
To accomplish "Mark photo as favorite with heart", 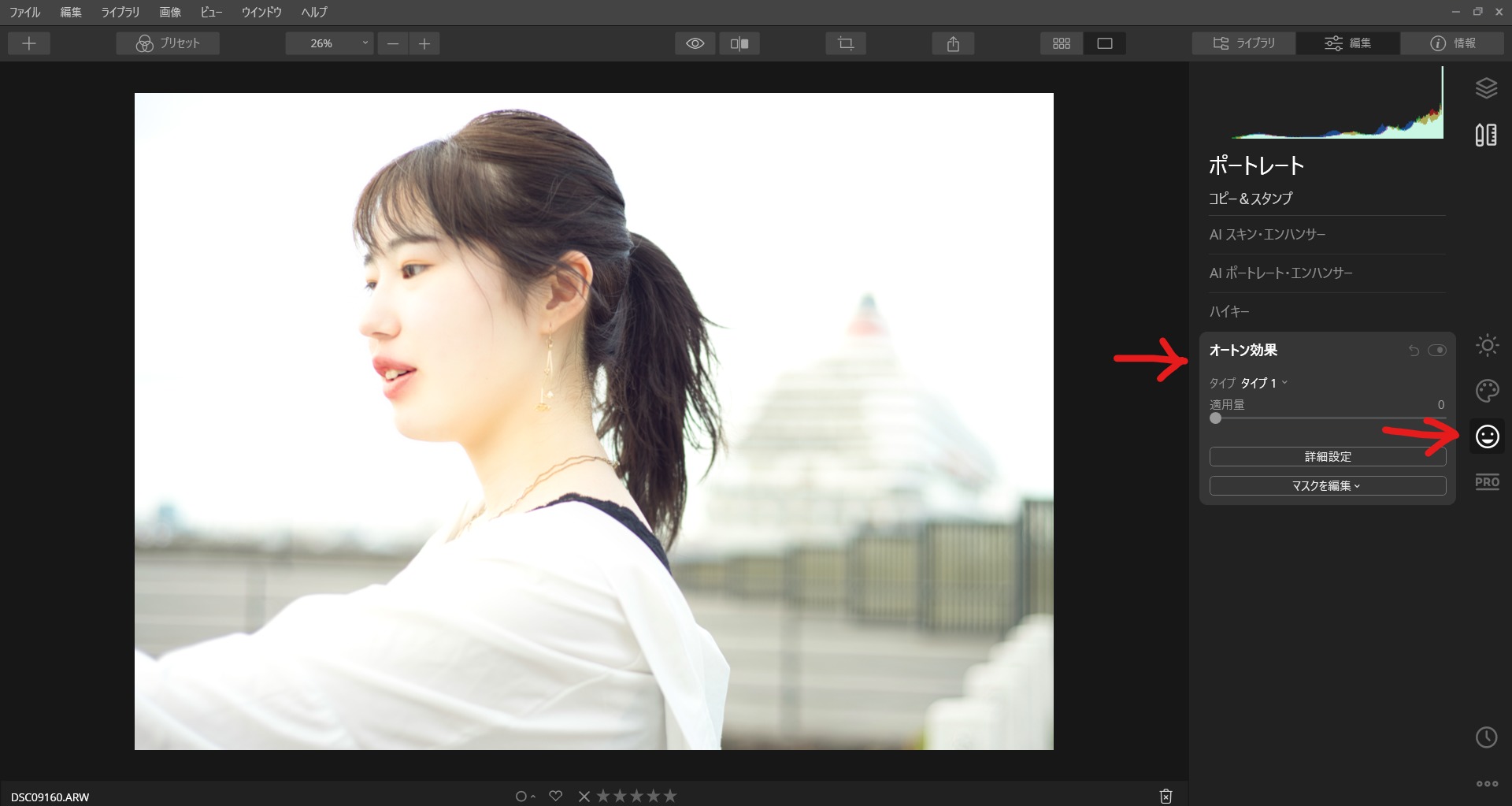I will coord(556,797).
